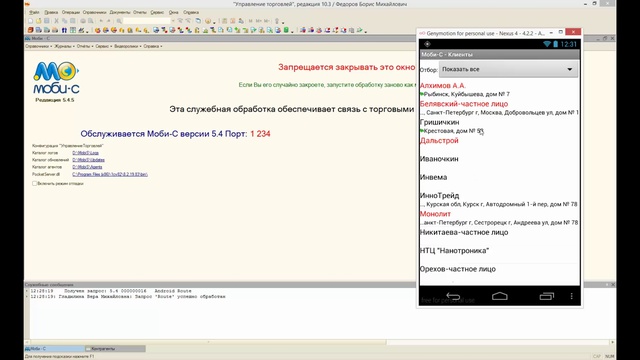Click the M+ memory toolbar button
Image resolution: width=640 pixels, height=360 pixels.
(258, 21)
